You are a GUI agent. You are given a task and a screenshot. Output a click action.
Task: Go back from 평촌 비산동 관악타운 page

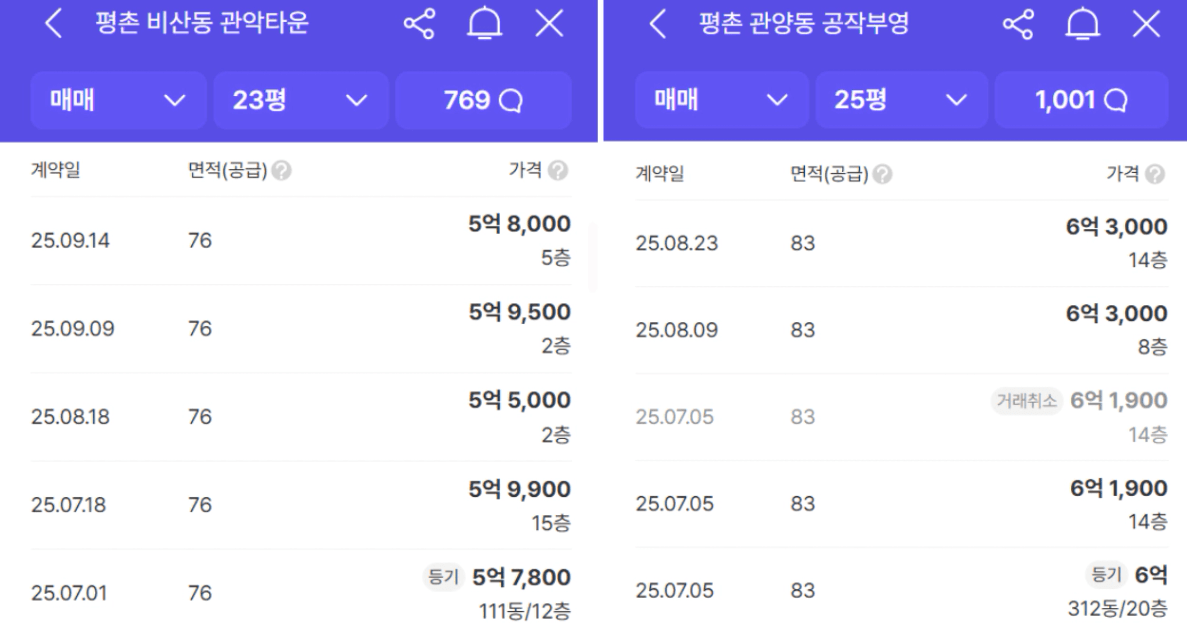[x=54, y=25]
